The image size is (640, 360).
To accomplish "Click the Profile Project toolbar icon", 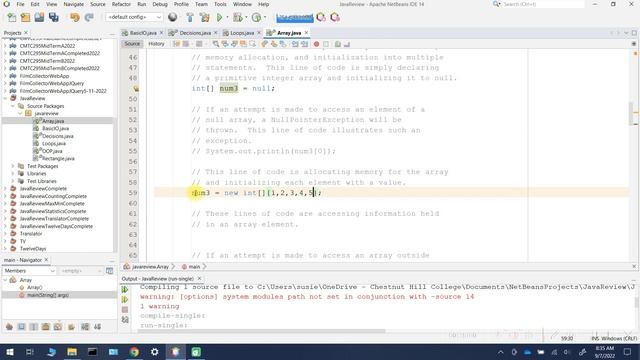I will [x=256, y=18].
